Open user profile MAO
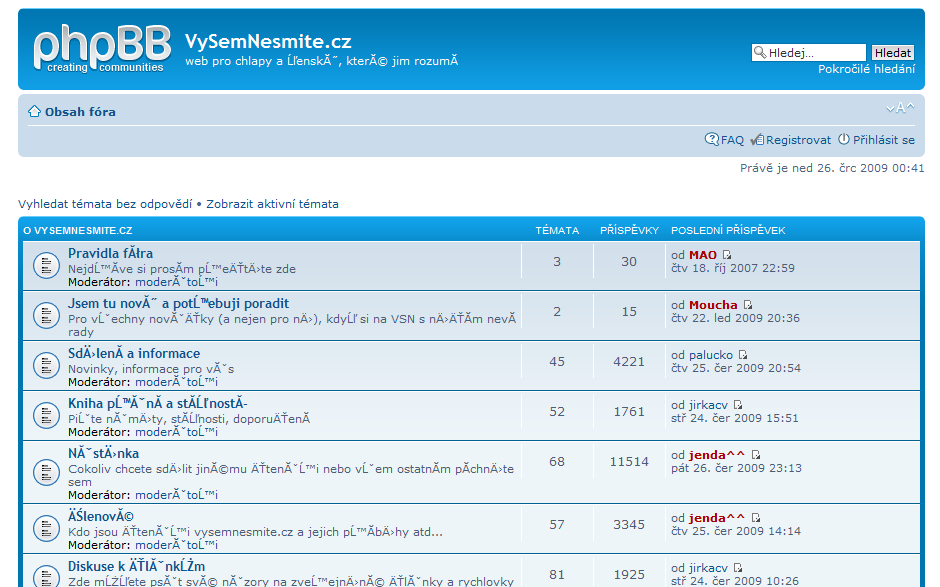This screenshot has width=940, height=587. pos(703,255)
